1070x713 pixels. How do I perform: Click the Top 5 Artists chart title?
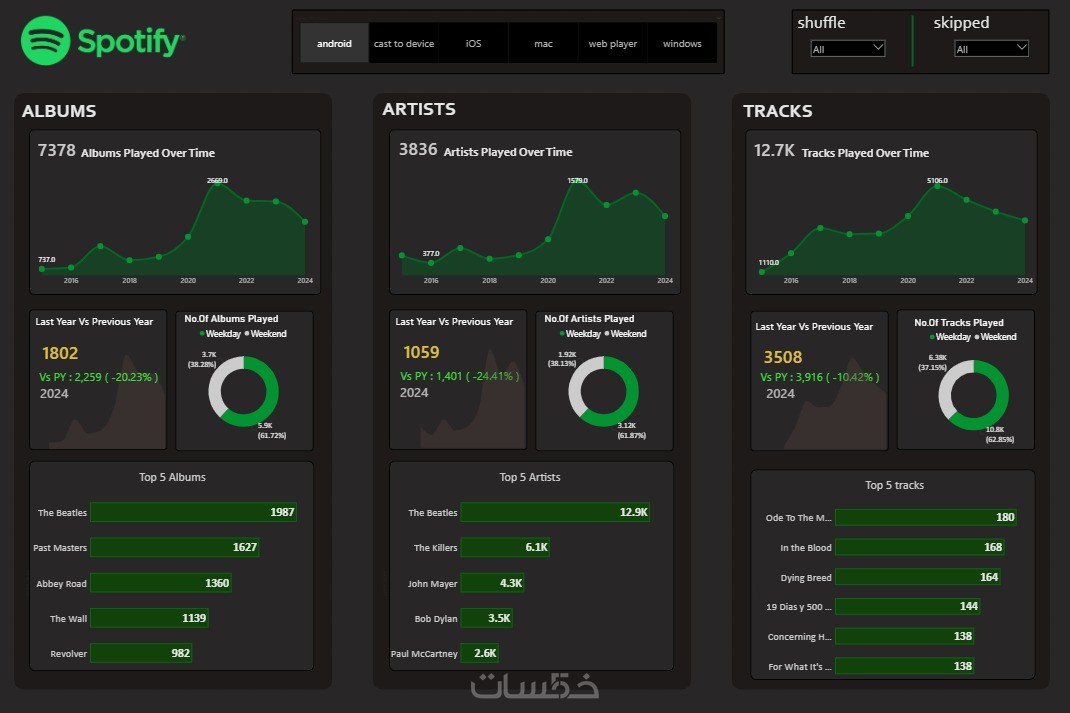click(530, 477)
